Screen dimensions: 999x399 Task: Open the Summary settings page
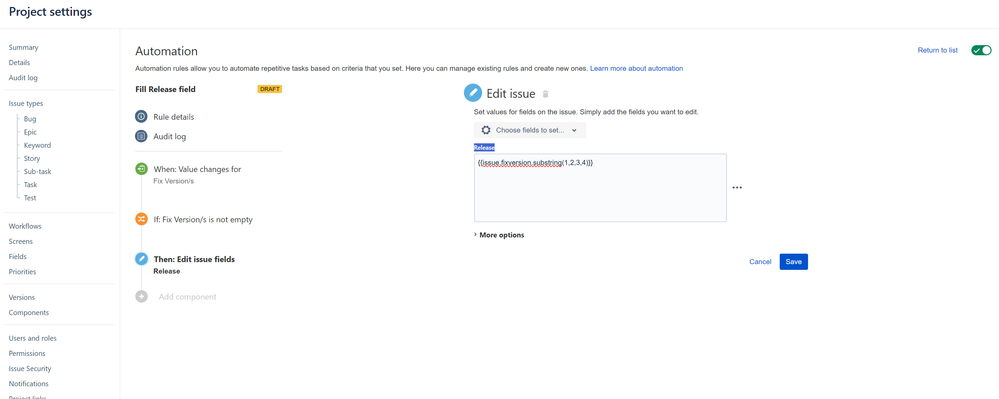click(24, 47)
